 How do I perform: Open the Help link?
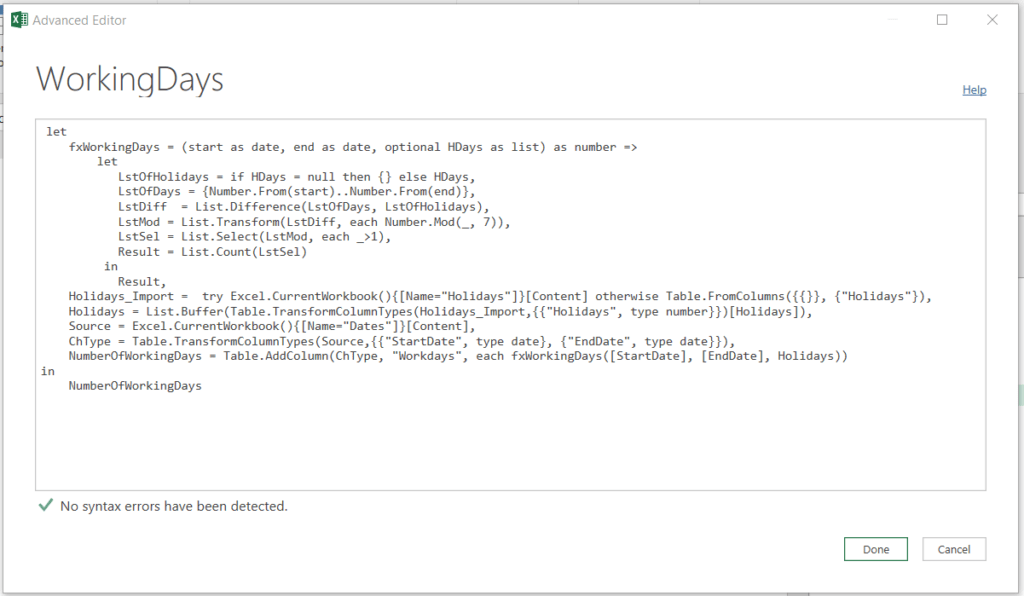click(974, 90)
